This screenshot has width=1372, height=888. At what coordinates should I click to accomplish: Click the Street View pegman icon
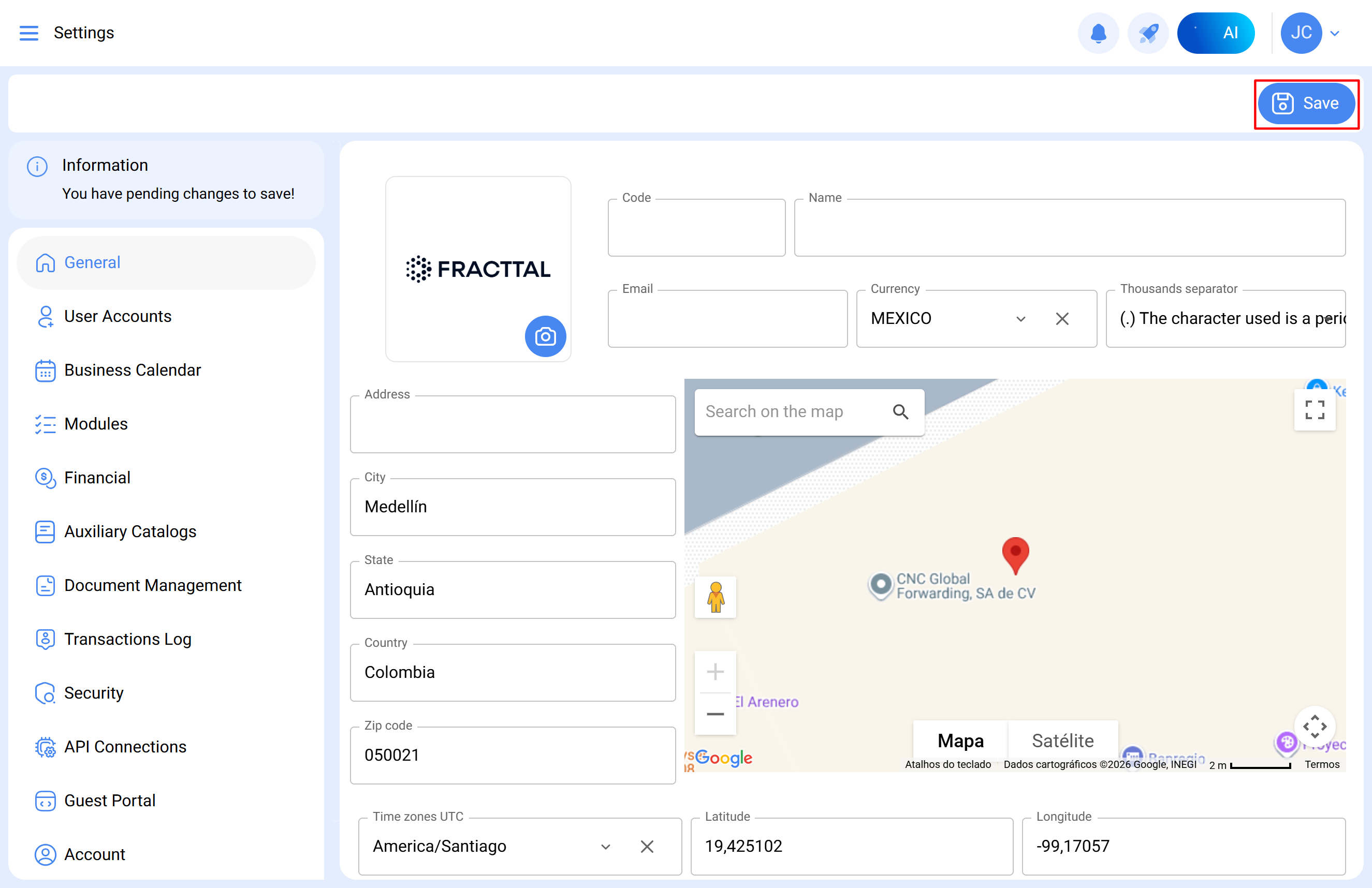tap(715, 597)
